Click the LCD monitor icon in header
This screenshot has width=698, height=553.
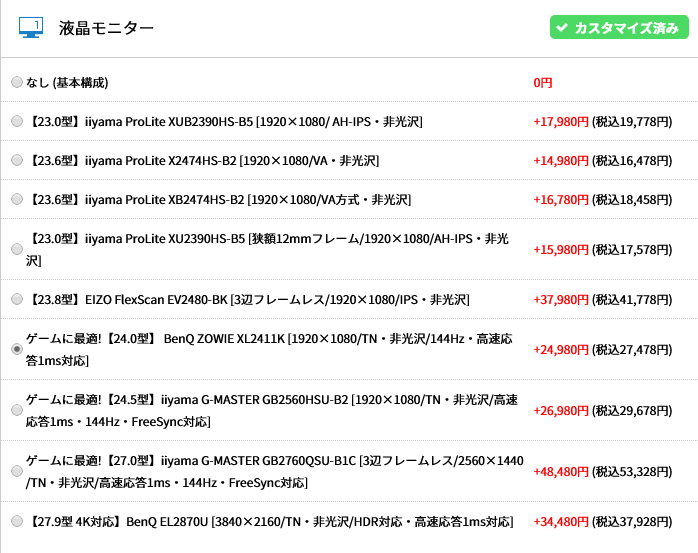click(x=30, y=27)
